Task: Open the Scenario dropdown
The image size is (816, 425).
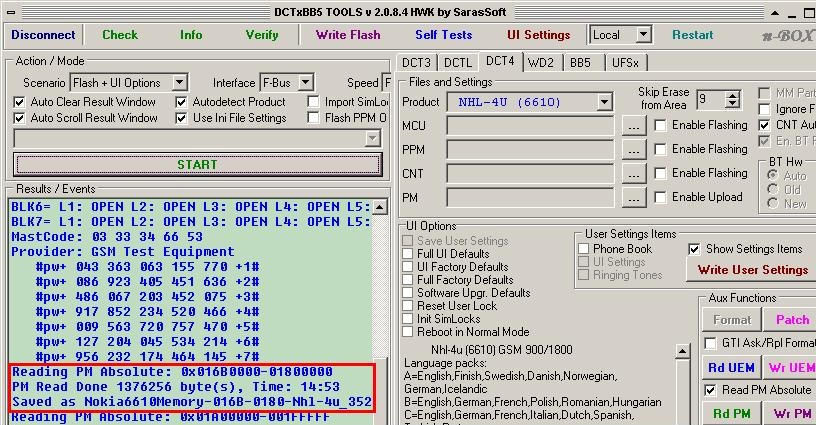Action: click(x=180, y=83)
